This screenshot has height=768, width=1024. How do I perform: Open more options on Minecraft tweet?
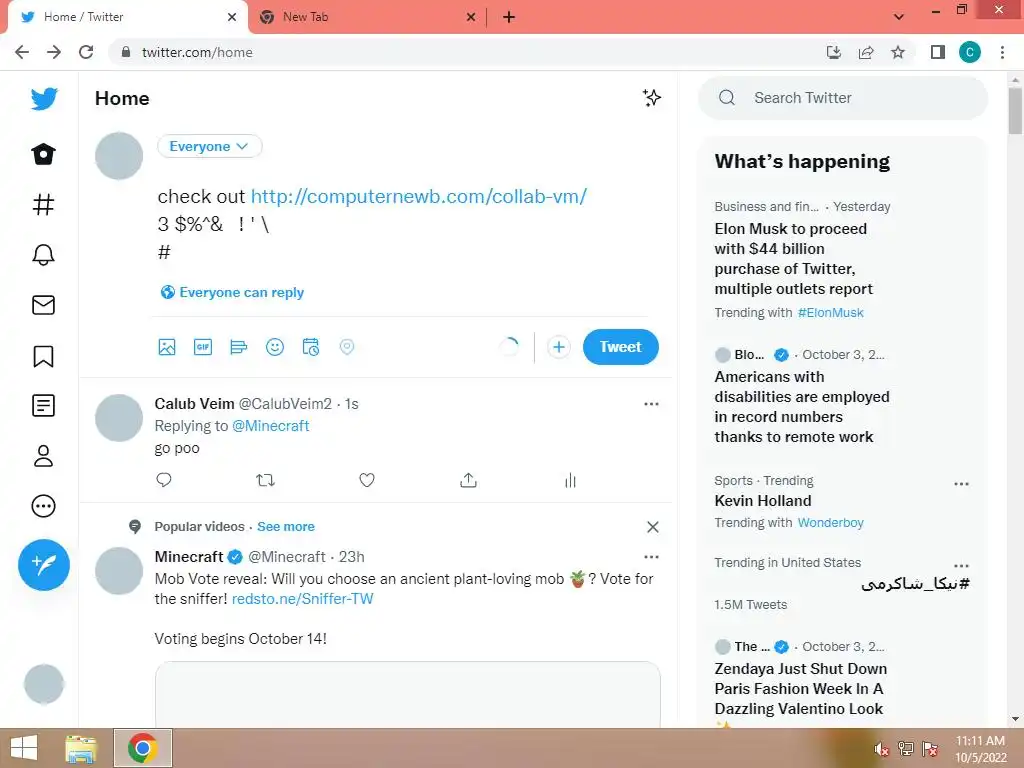pos(651,556)
